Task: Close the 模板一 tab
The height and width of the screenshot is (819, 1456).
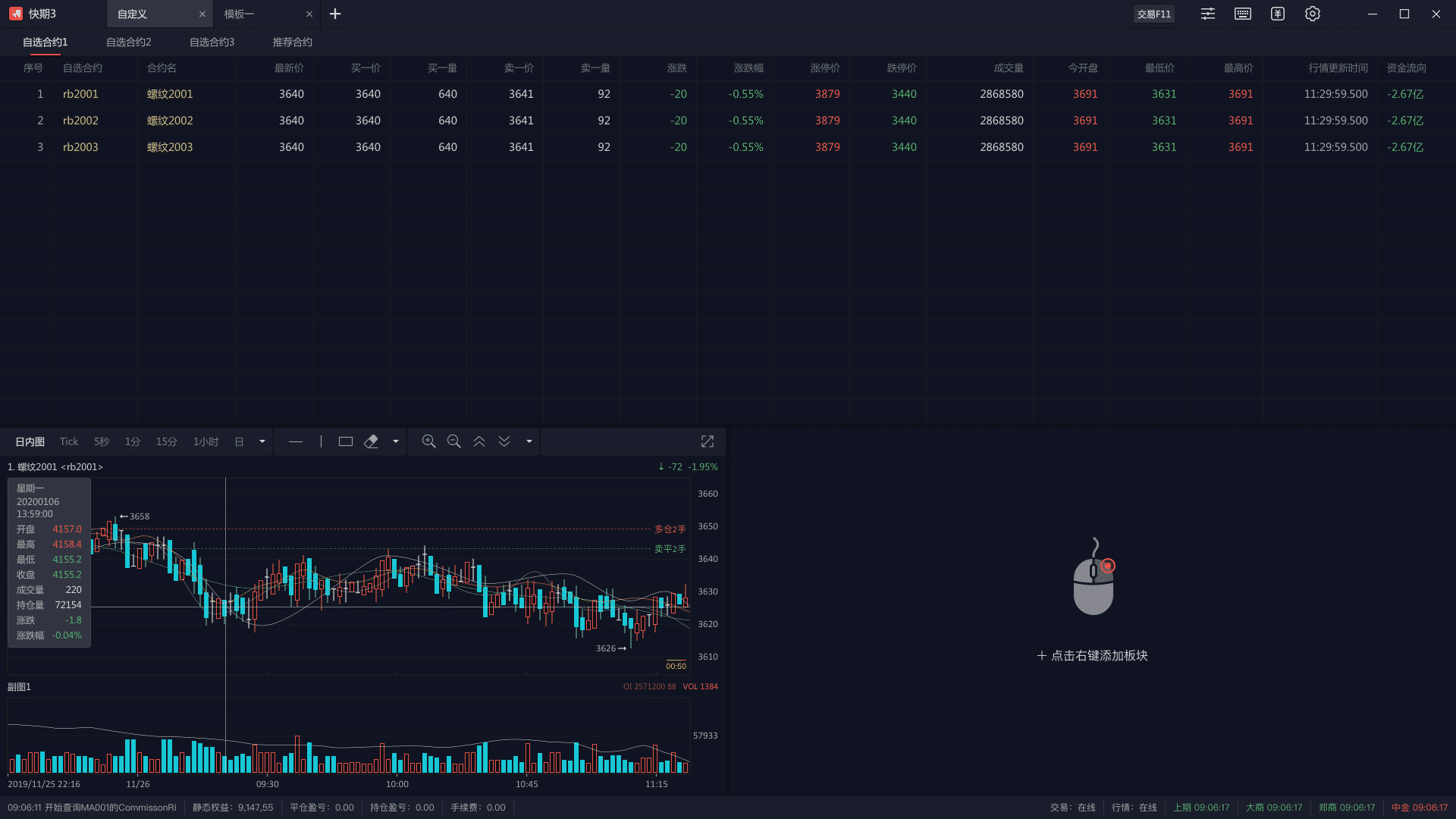Action: tap(309, 14)
